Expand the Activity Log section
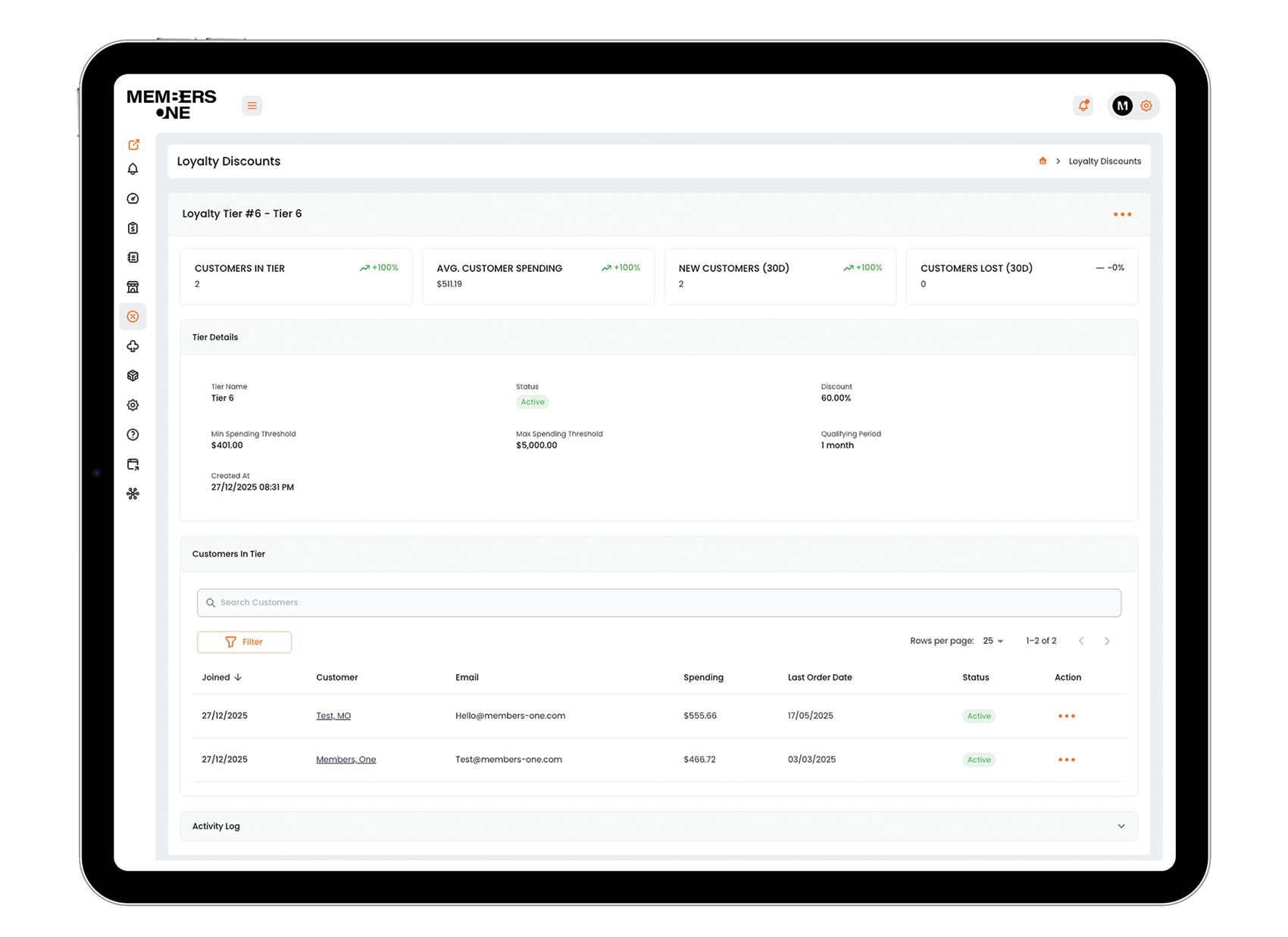The image size is (1288, 937). [x=1121, y=826]
